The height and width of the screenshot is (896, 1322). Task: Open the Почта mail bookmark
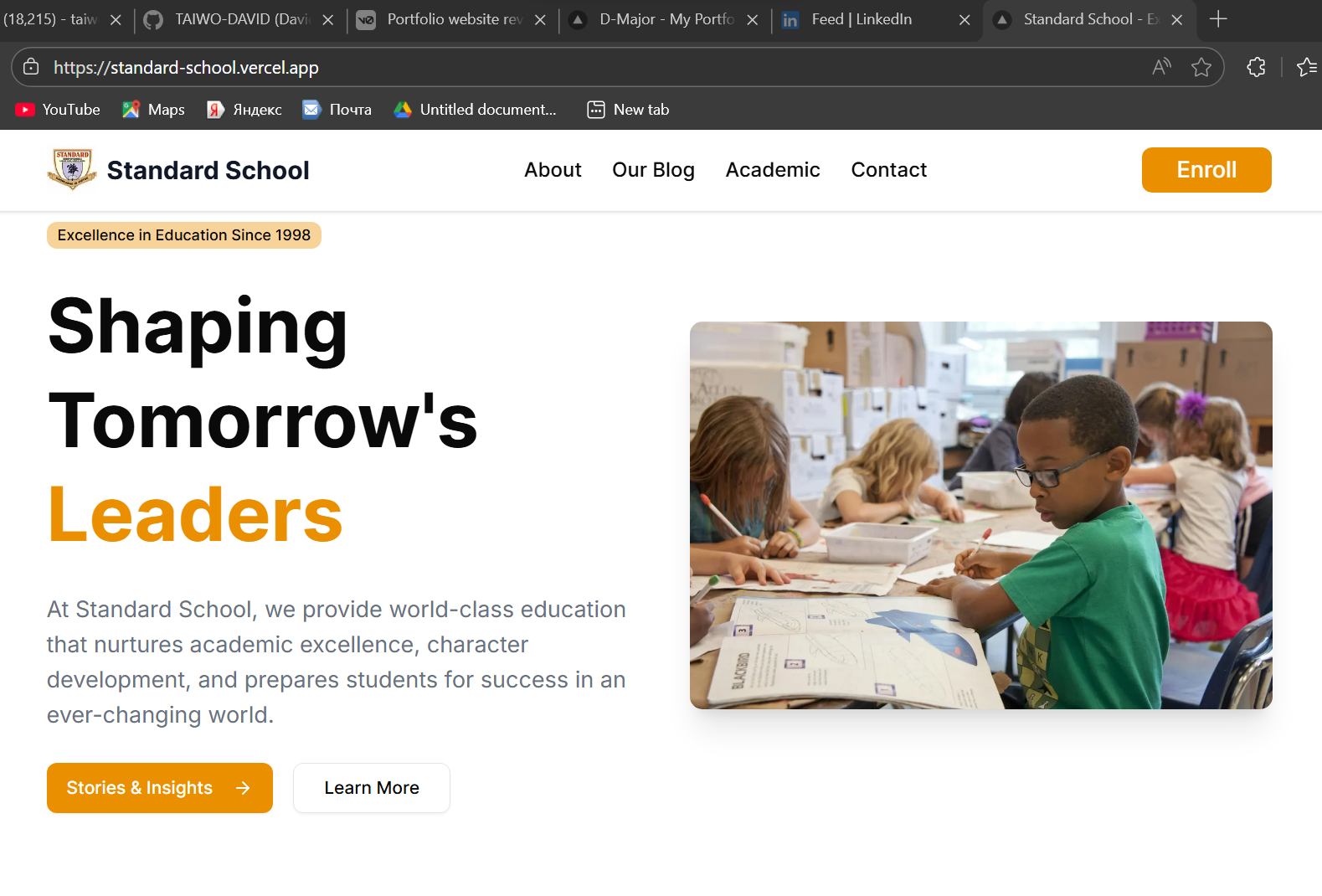[x=337, y=110]
